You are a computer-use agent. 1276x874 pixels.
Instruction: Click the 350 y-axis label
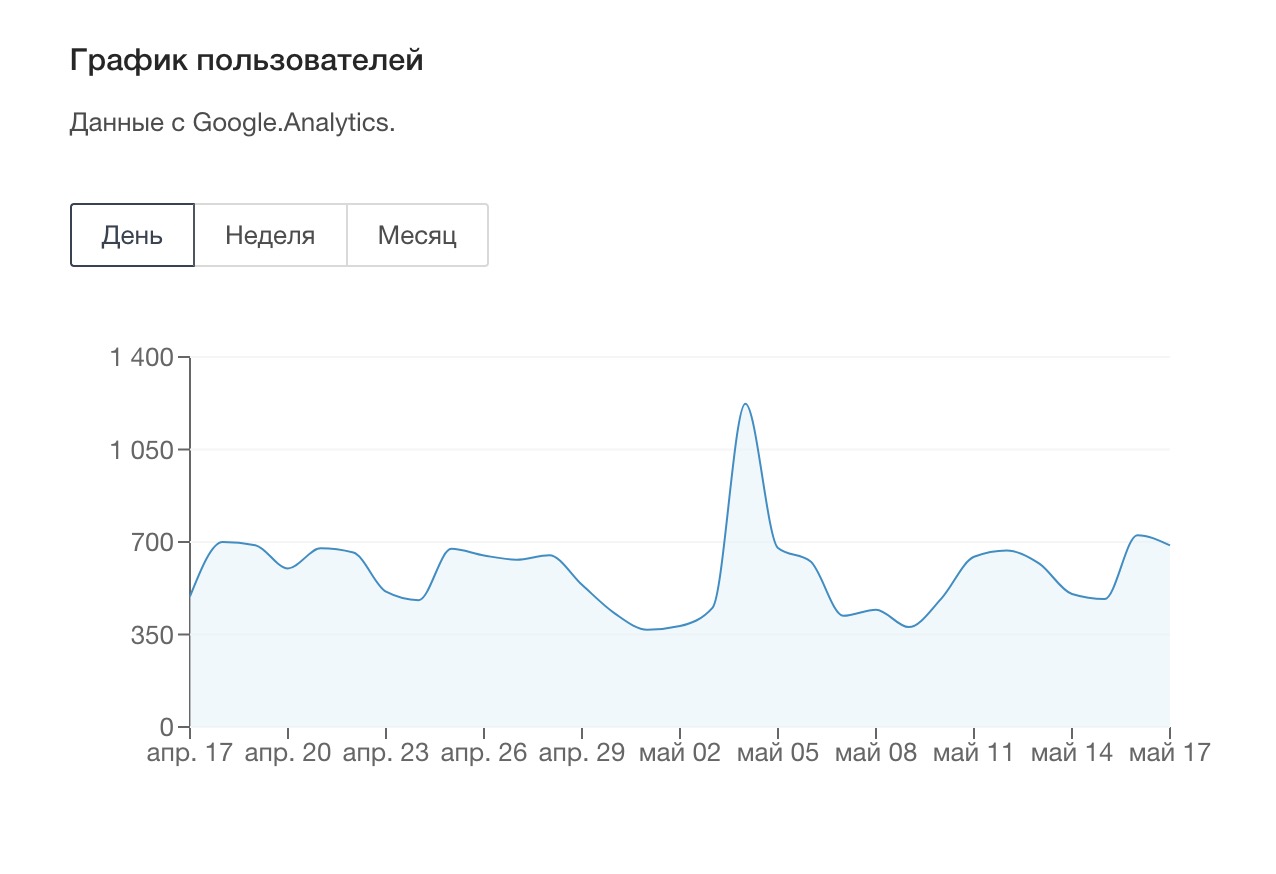coord(153,635)
